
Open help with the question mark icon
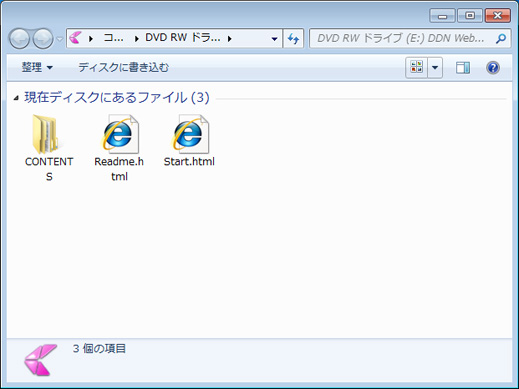(x=493, y=68)
